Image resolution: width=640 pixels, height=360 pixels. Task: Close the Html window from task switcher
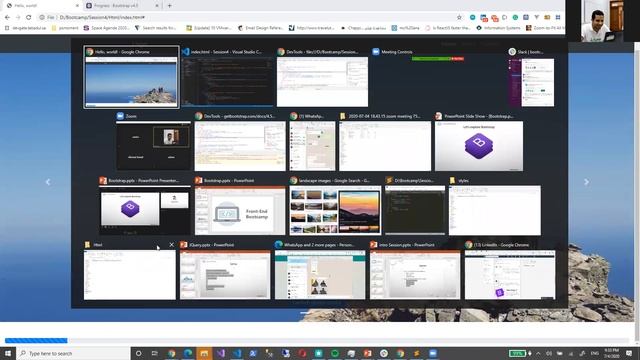tap(171, 245)
